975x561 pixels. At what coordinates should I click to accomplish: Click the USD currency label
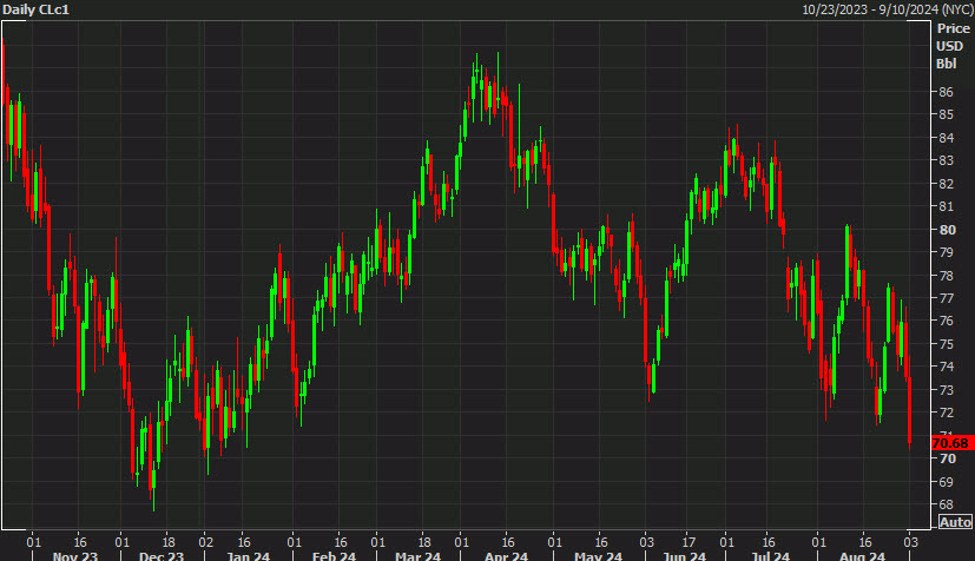pyautogui.click(x=949, y=46)
